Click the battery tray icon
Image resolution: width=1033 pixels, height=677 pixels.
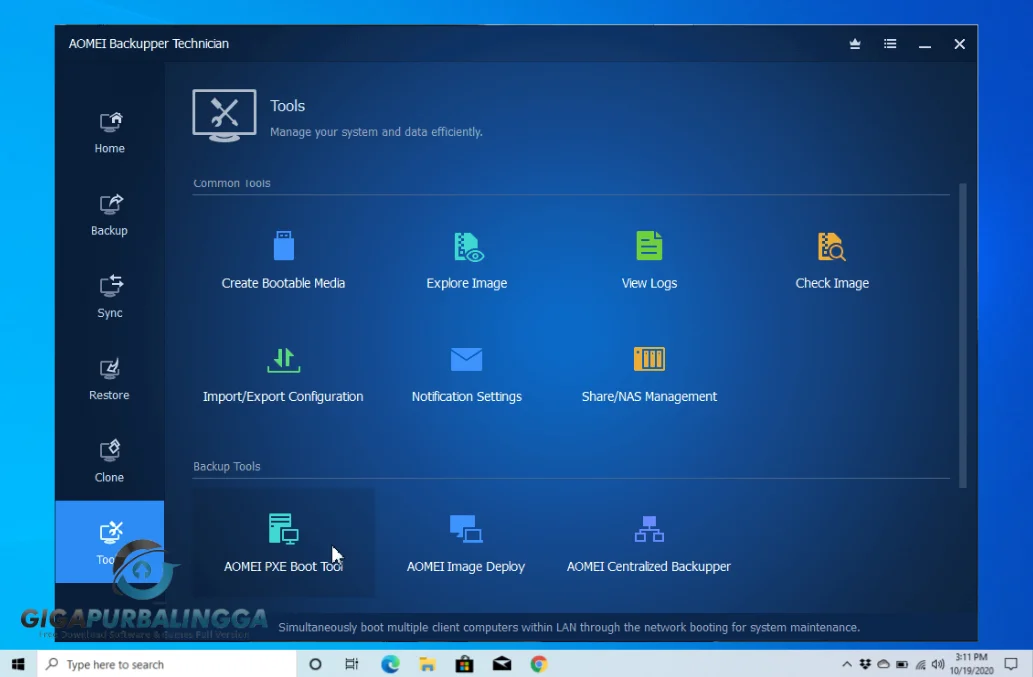pos(902,664)
